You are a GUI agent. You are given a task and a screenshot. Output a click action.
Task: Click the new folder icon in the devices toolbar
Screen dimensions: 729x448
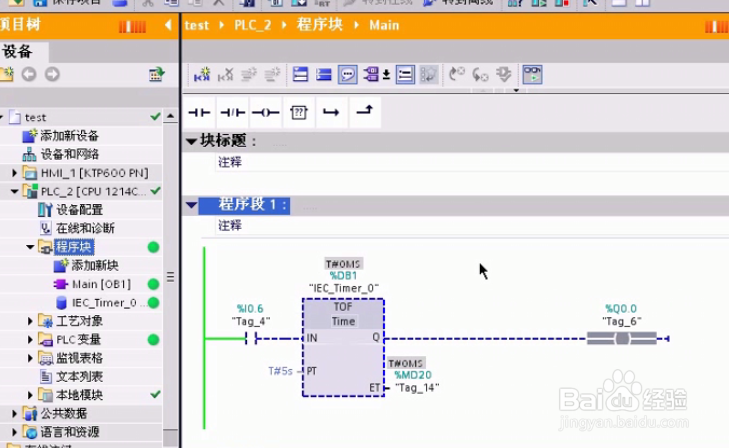7,74
